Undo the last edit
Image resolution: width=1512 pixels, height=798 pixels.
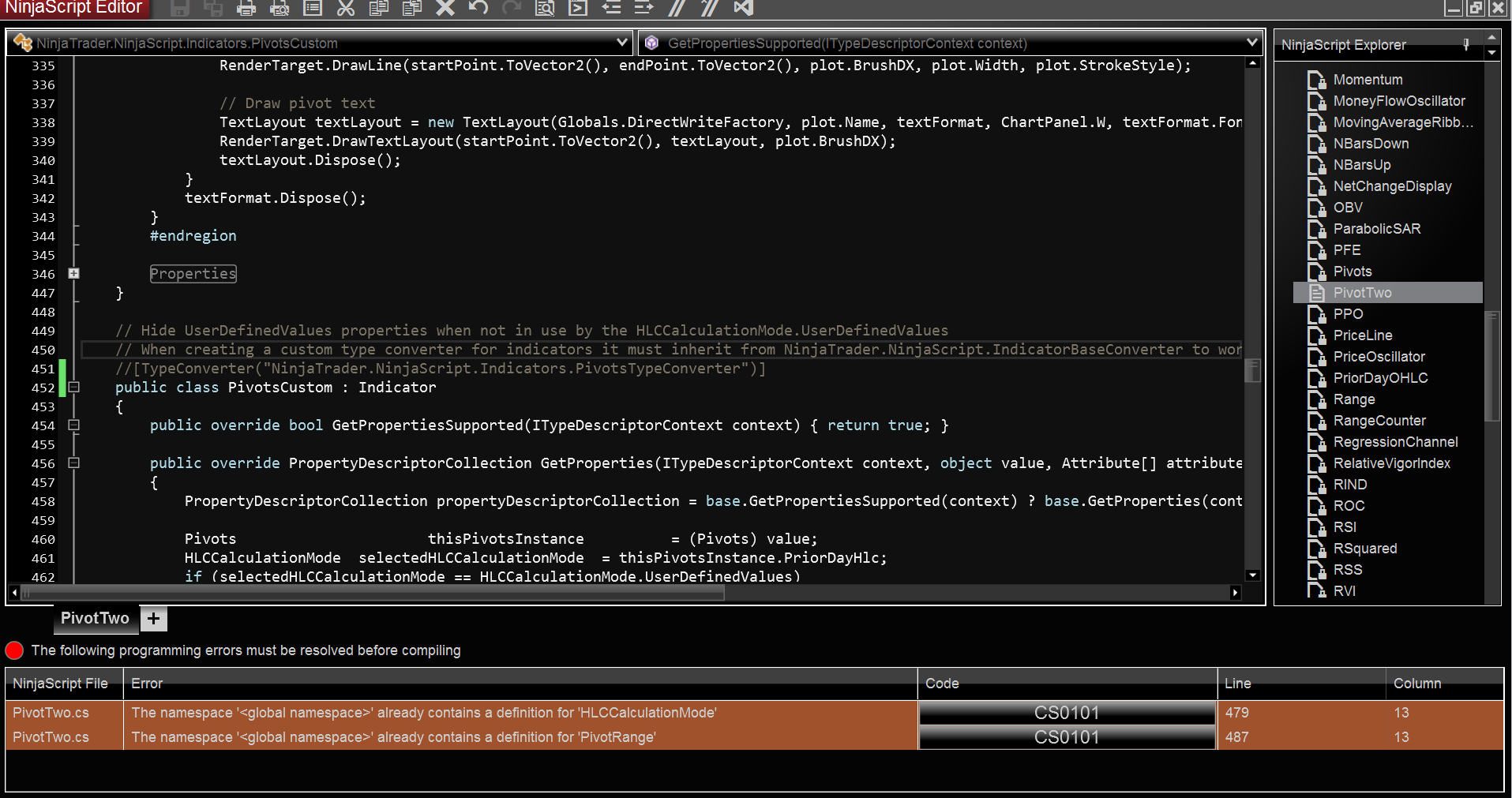[x=478, y=9]
